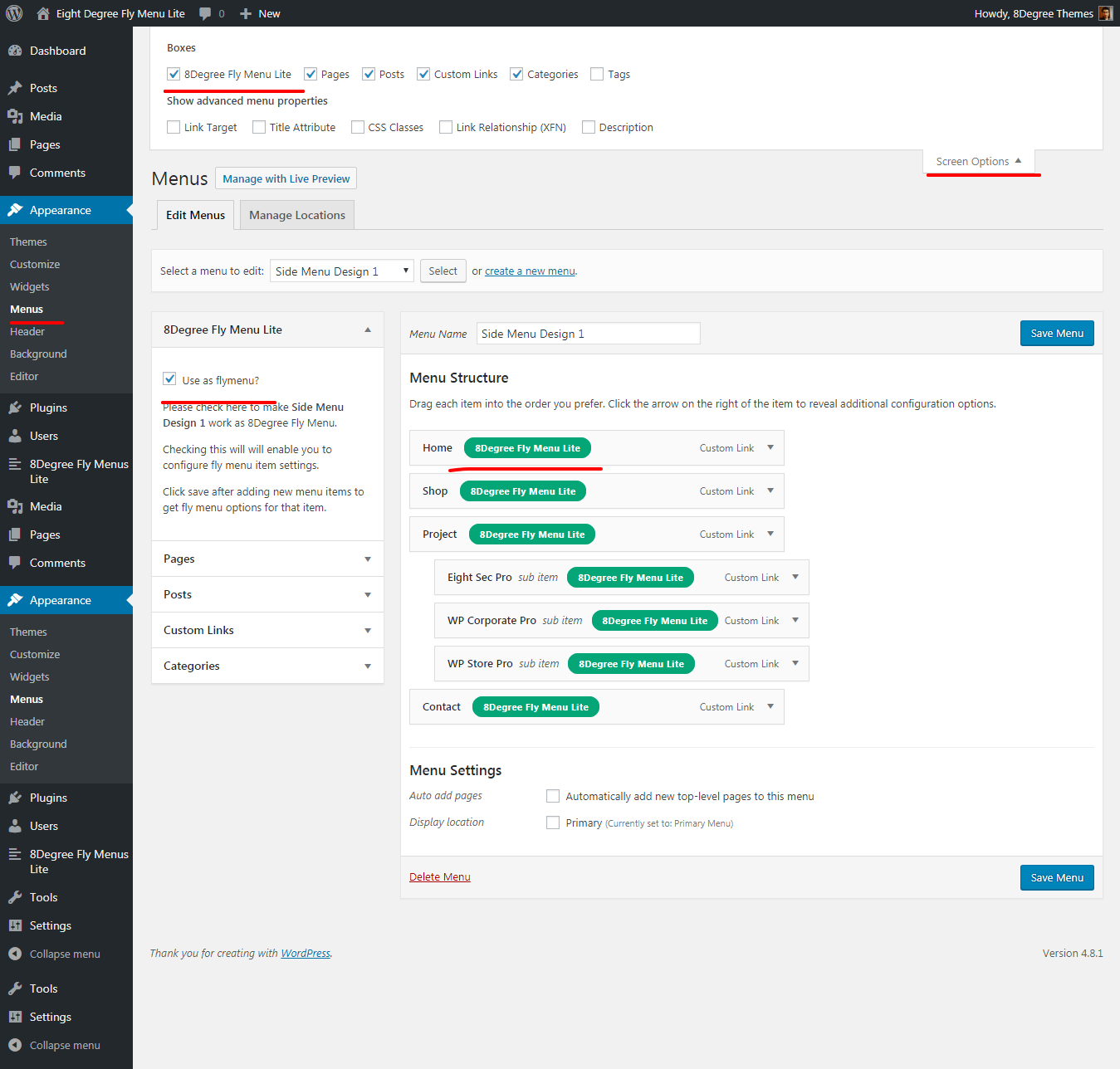Click the user avatar beside Howdy text
Viewport: 1120px width, 1069px height.
click(1105, 13)
